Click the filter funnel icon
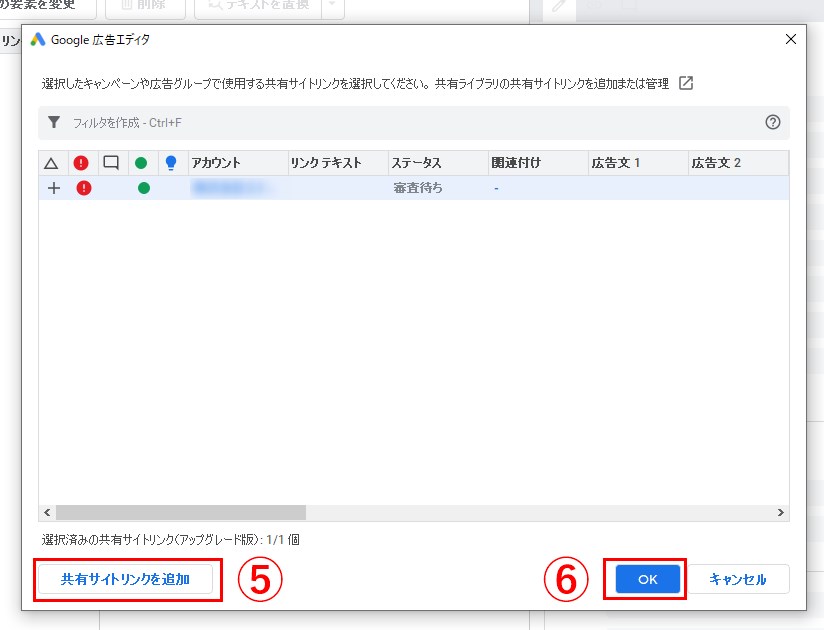Viewport: 824px width, 630px height. pyautogui.click(x=54, y=122)
